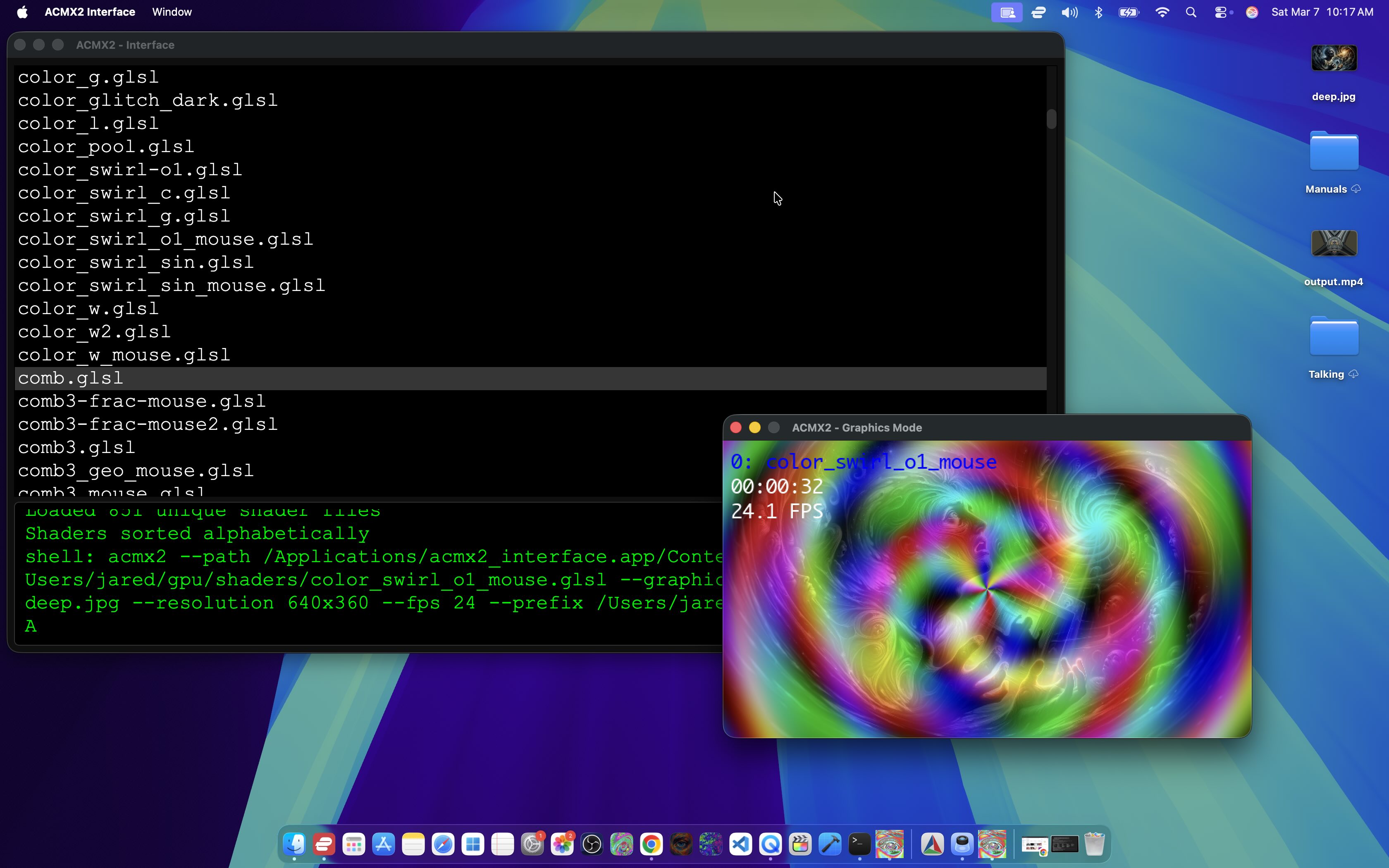This screenshot has width=1389, height=868.
Task: Open the Window menu
Action: (x=172, y=12)
